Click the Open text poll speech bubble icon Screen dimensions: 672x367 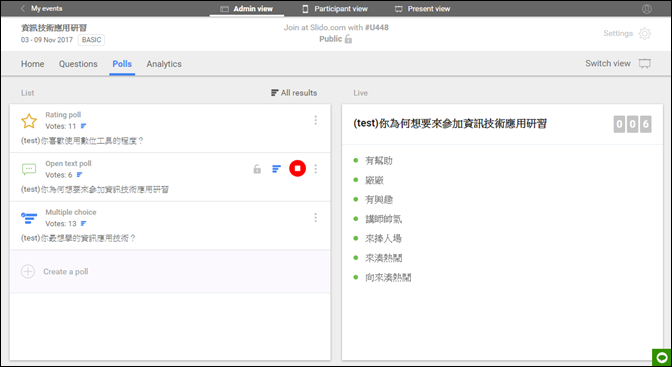pyautogui.click(x=29, y=169)
